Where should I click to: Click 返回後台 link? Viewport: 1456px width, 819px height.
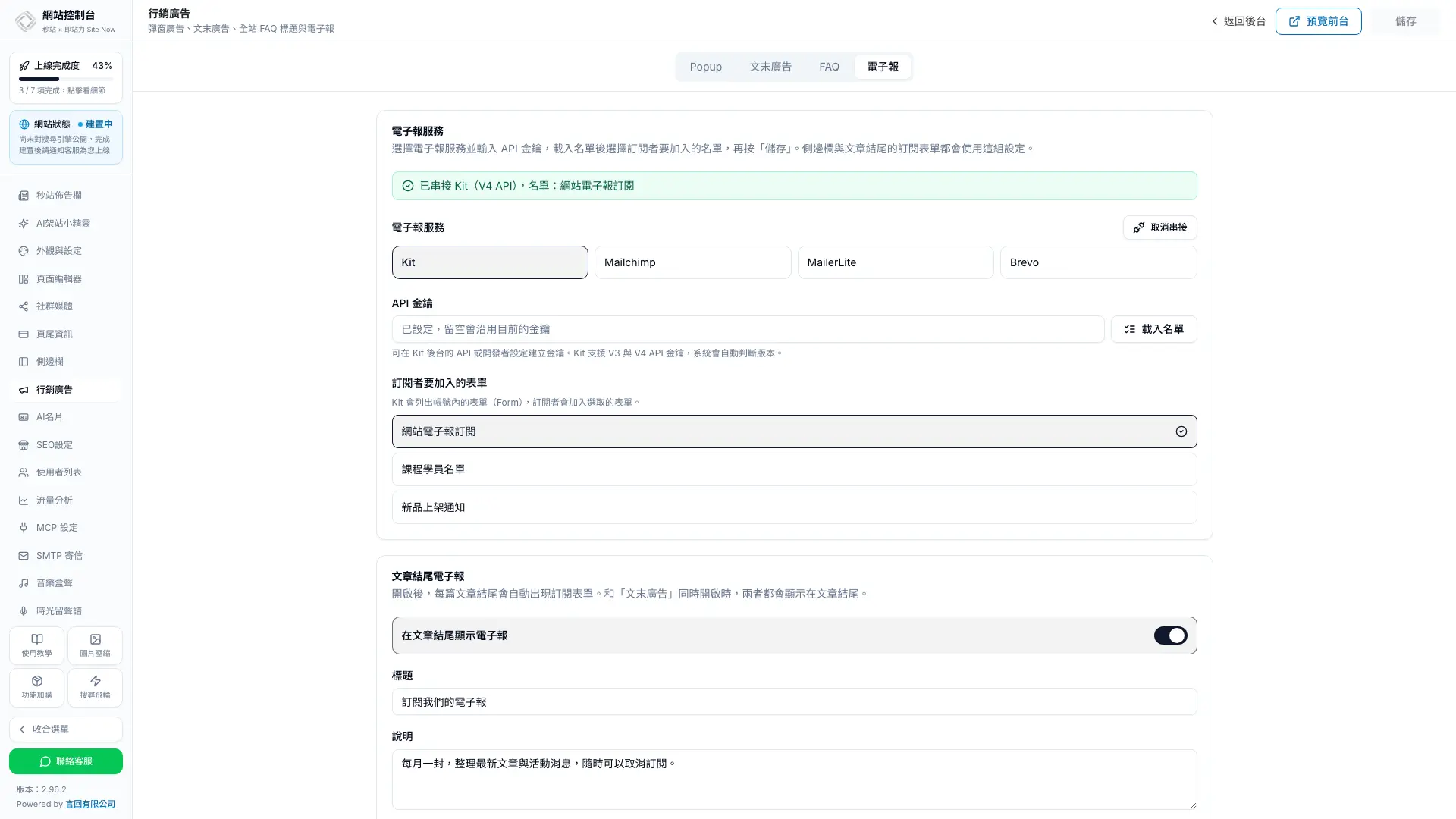pos(1238,21)
